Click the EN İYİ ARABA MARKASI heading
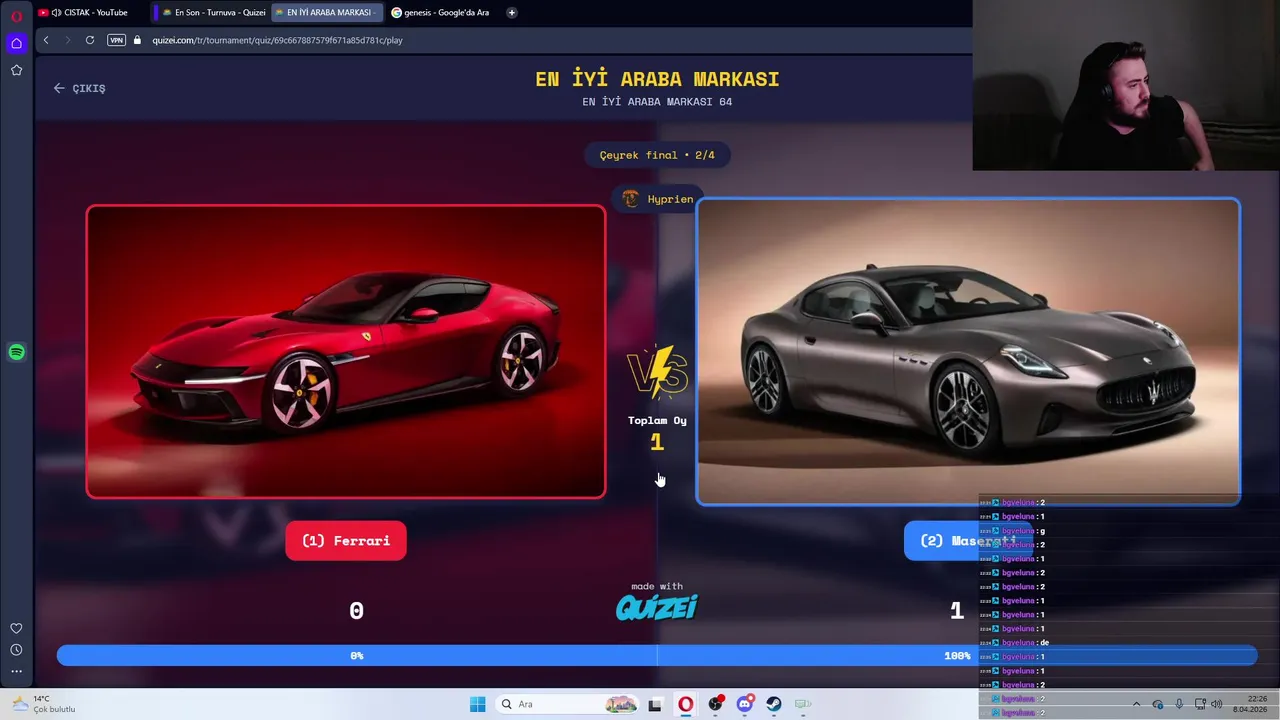 657,79
